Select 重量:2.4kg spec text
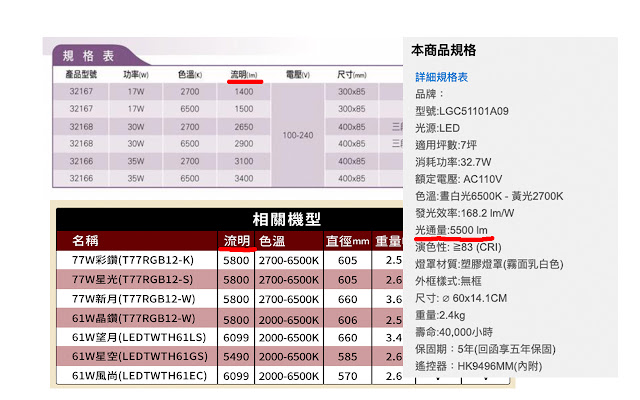640x400 pixels. [440, 315]
